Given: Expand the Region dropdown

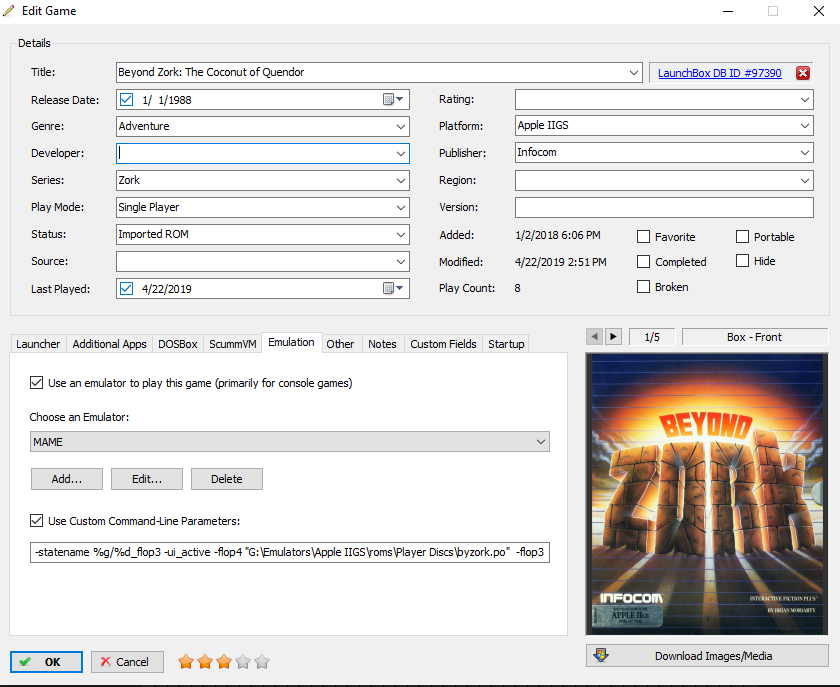Looking at the screenshot, I should pos(805,181).
